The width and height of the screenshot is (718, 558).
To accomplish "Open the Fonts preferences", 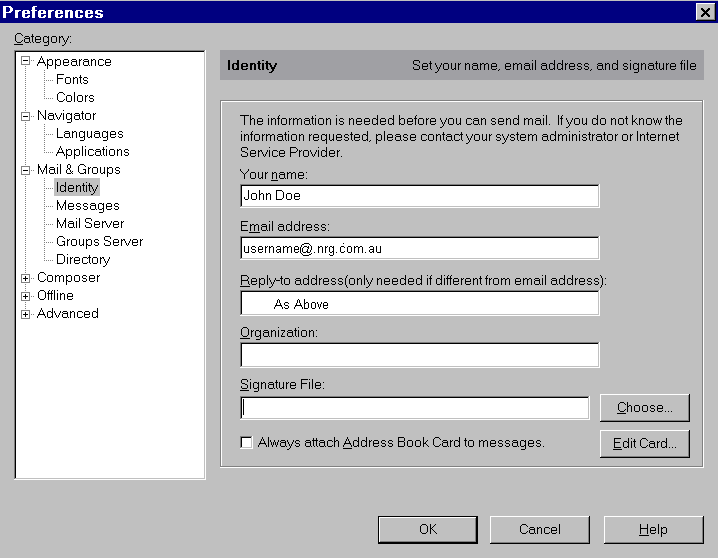I will [72, 79].
